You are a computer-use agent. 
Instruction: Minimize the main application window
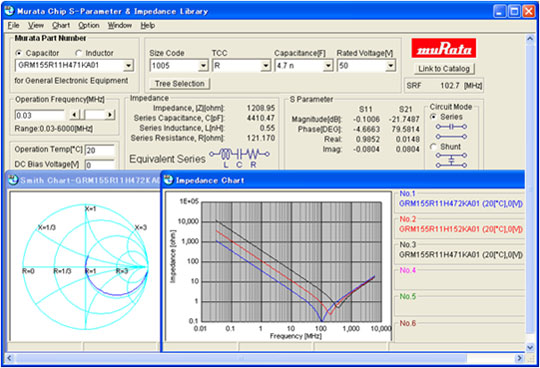pos(499,11)
